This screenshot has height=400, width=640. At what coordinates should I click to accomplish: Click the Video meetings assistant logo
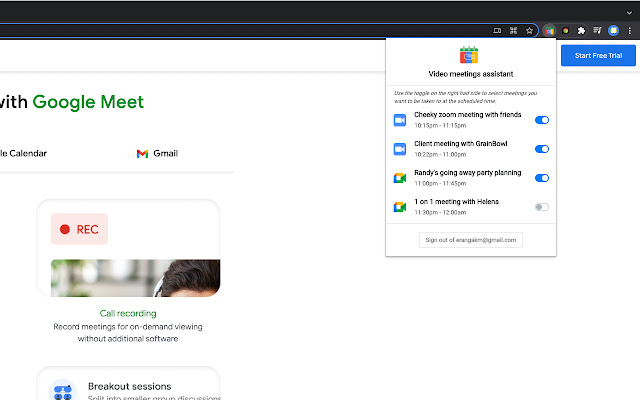[x=469, y=55]
